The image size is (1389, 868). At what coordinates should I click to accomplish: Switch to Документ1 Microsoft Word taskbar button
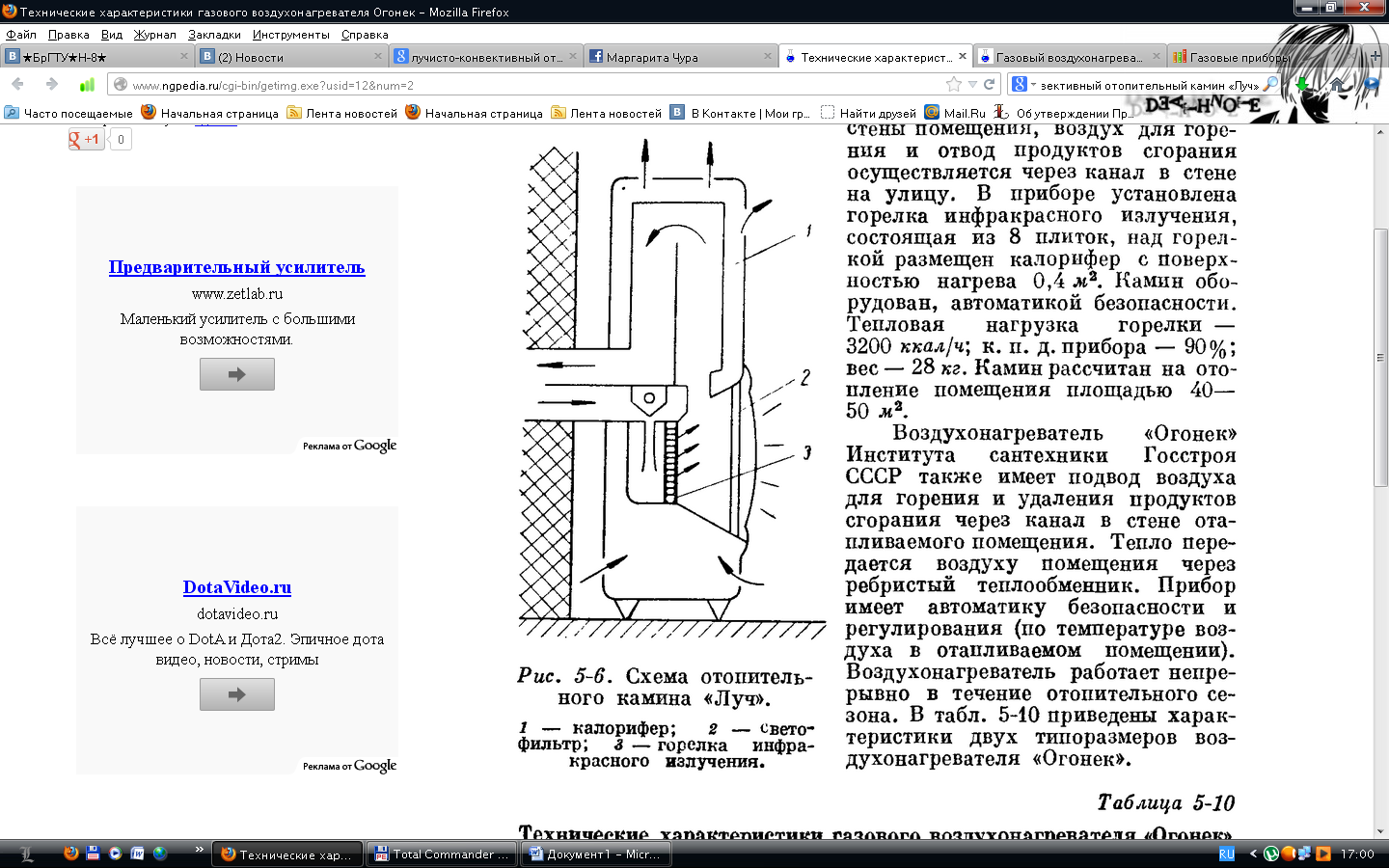click(x=594, y=854)
